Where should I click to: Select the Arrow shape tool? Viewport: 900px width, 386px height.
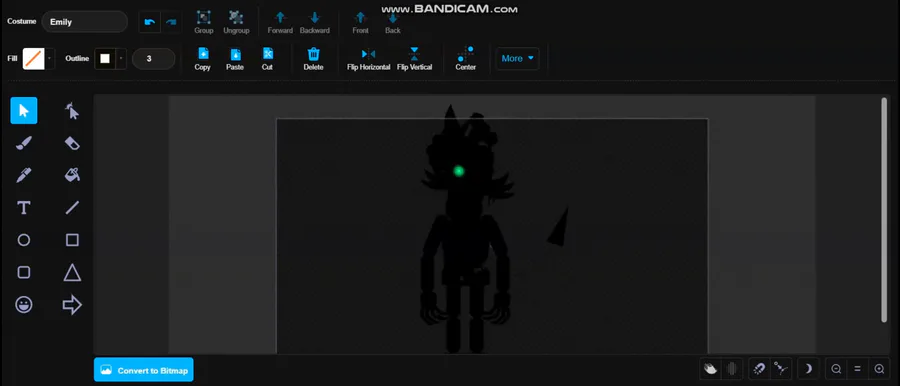pyautogui.click(x=72, y=305)
